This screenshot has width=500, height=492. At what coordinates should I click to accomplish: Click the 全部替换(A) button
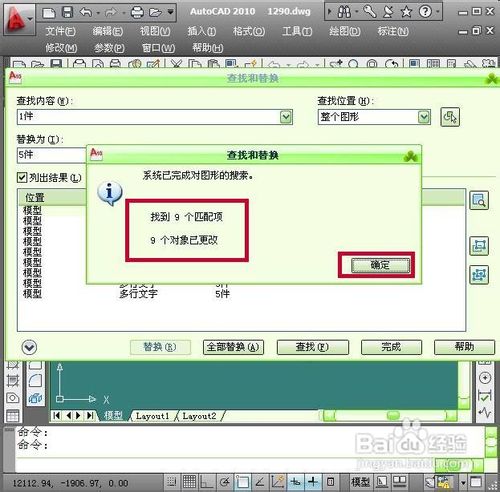point(233,347)
